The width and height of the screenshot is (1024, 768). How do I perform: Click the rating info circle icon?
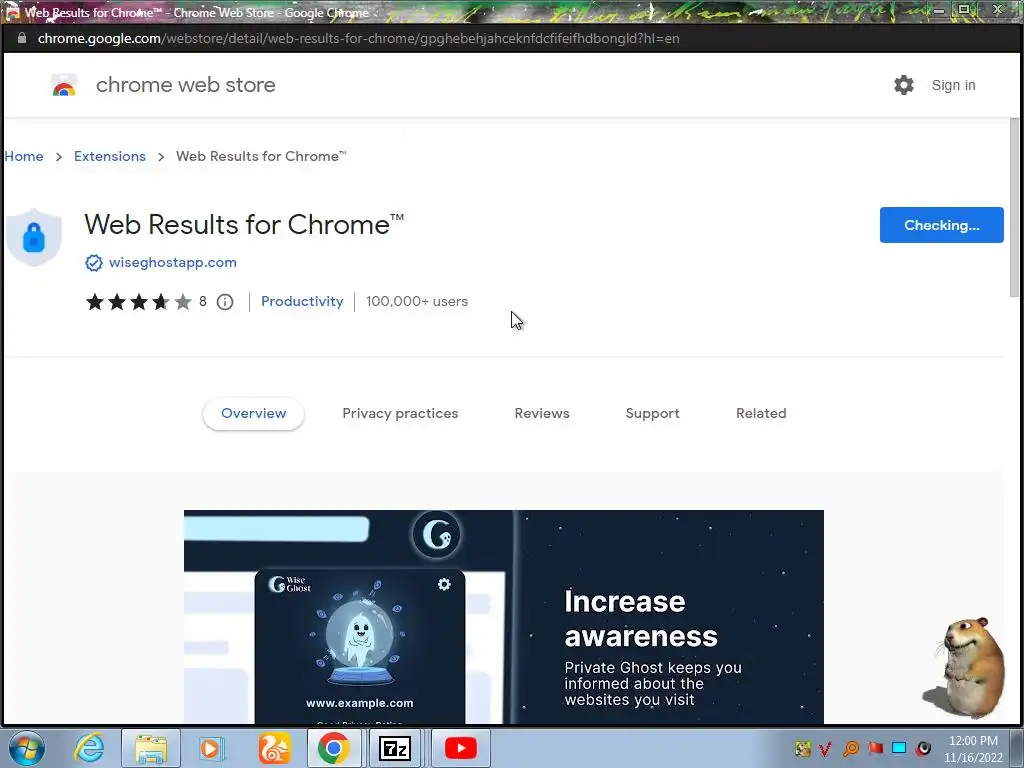pos(225,302)
